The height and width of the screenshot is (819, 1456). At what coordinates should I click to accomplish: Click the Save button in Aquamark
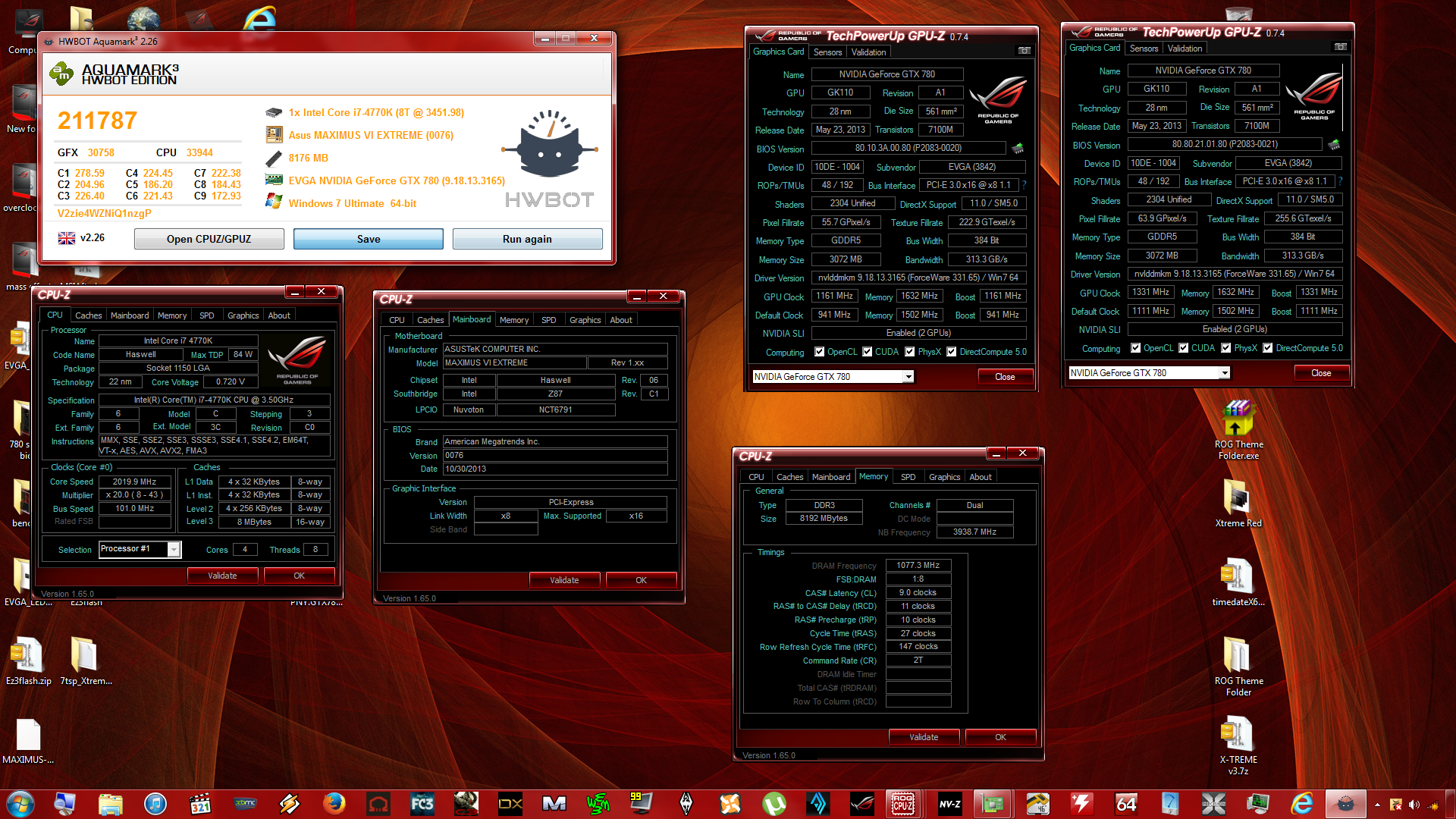[369, 239]
